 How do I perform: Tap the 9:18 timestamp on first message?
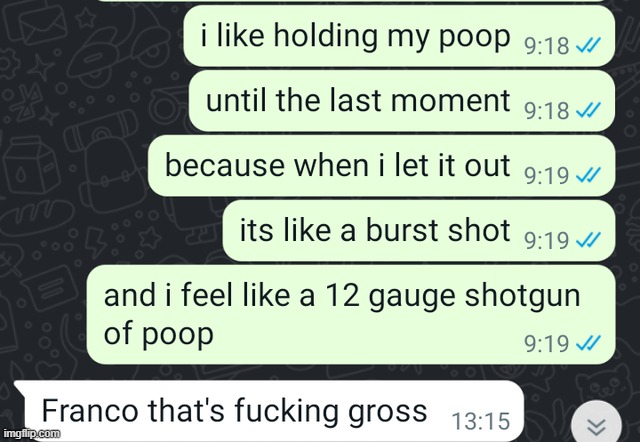(x=547, y=46)
